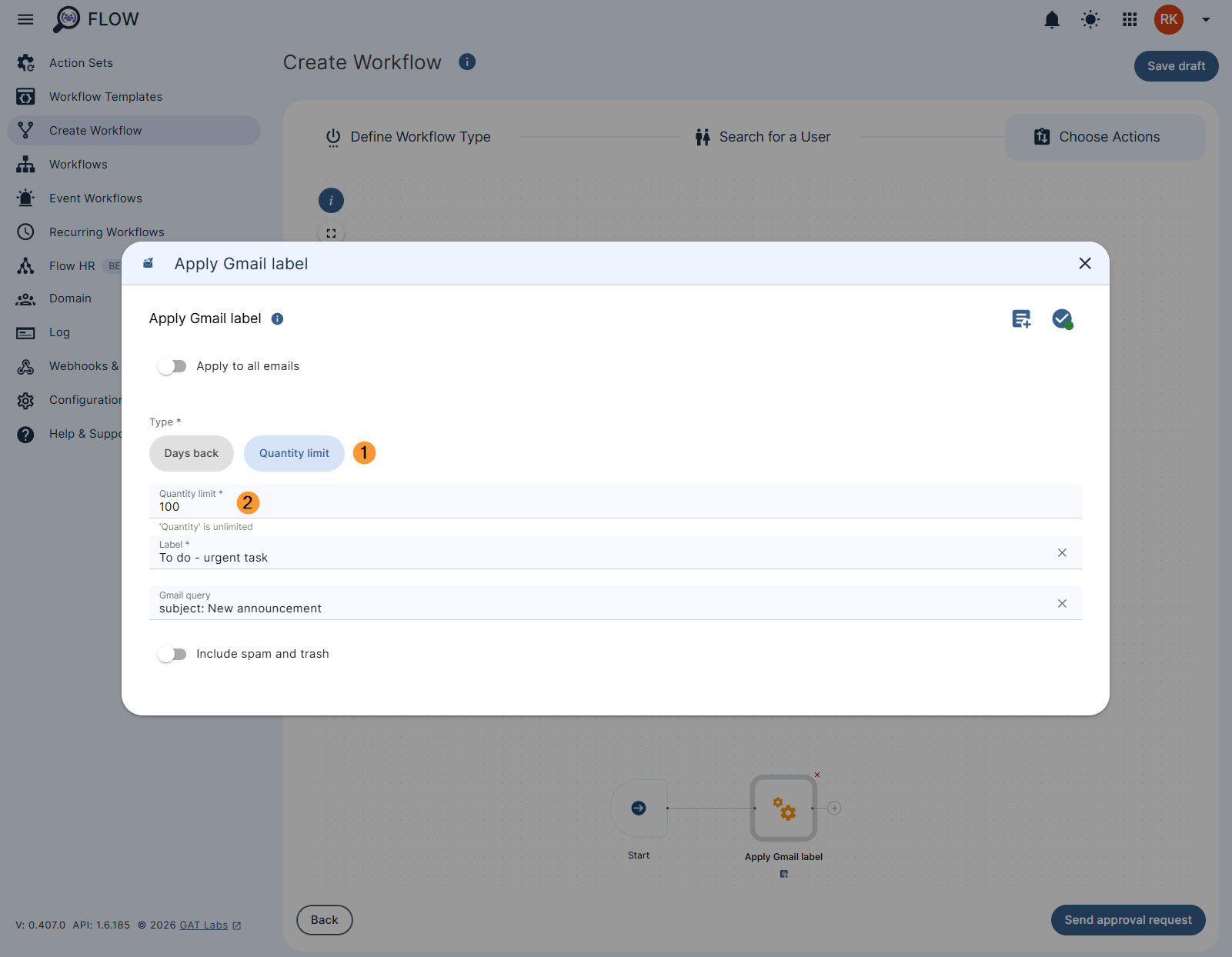
Task: Open Recurring Workflows clock icon
Action: point(25,232)
